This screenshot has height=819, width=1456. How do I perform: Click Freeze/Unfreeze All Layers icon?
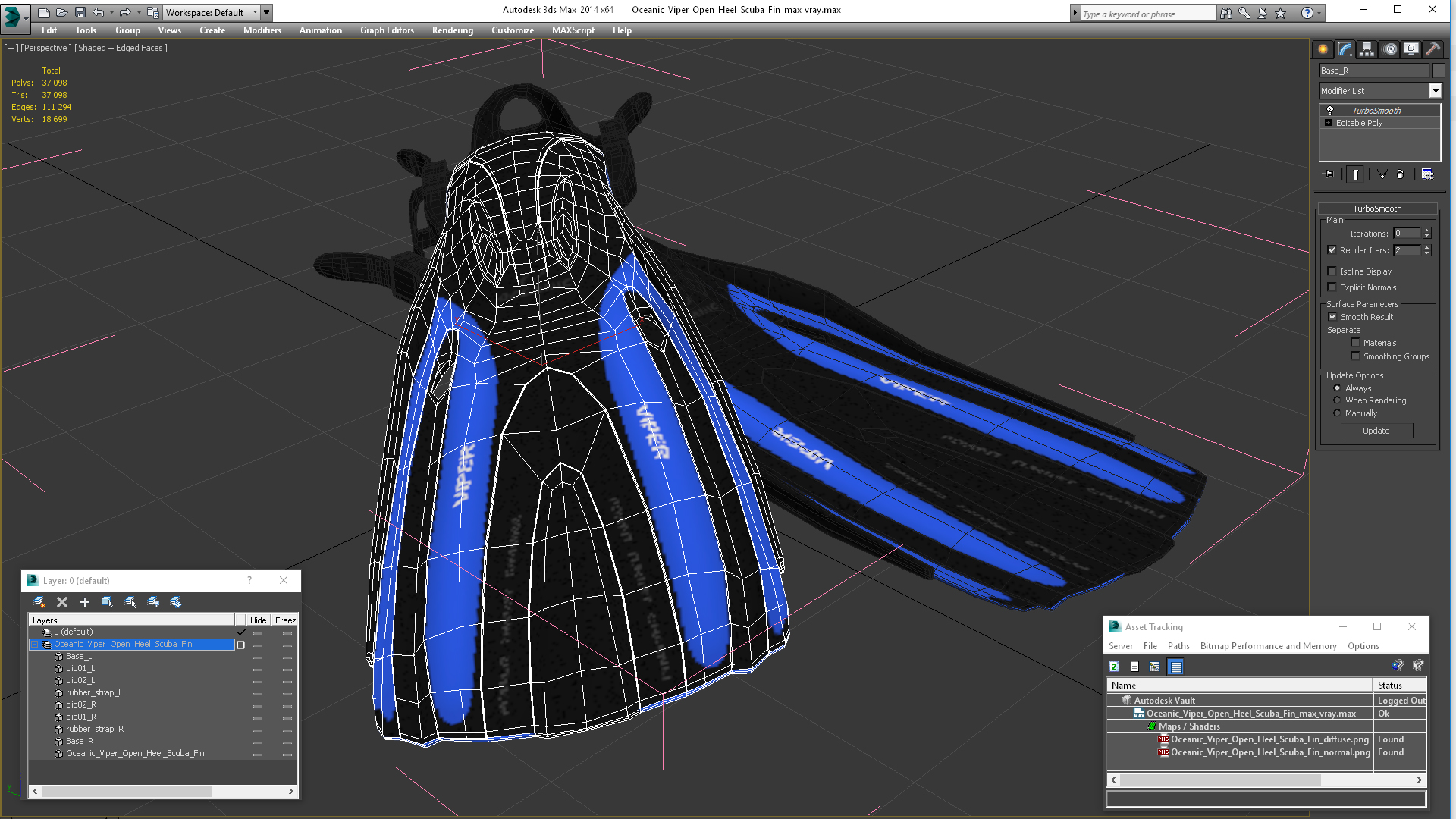[x=176, y=602]
